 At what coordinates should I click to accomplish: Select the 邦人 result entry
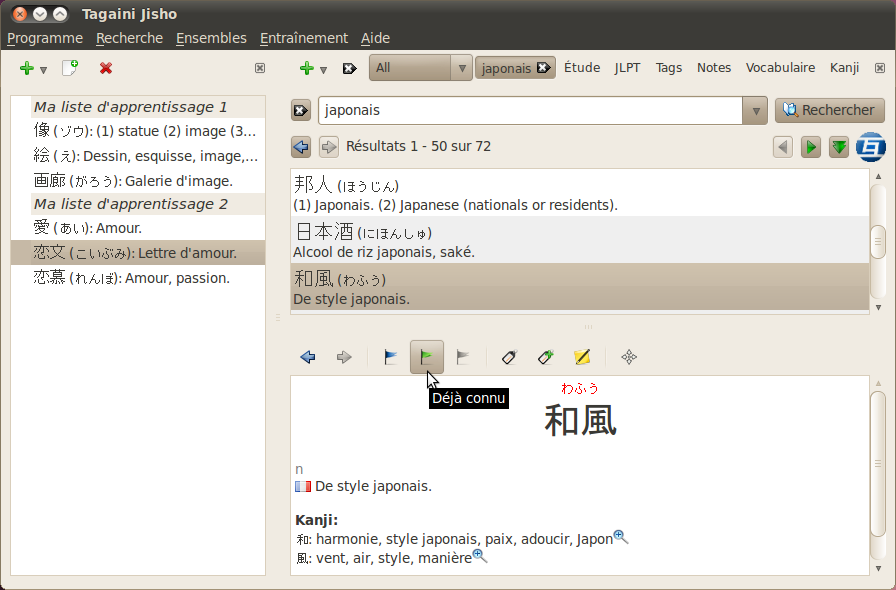(x=579, y=193)
